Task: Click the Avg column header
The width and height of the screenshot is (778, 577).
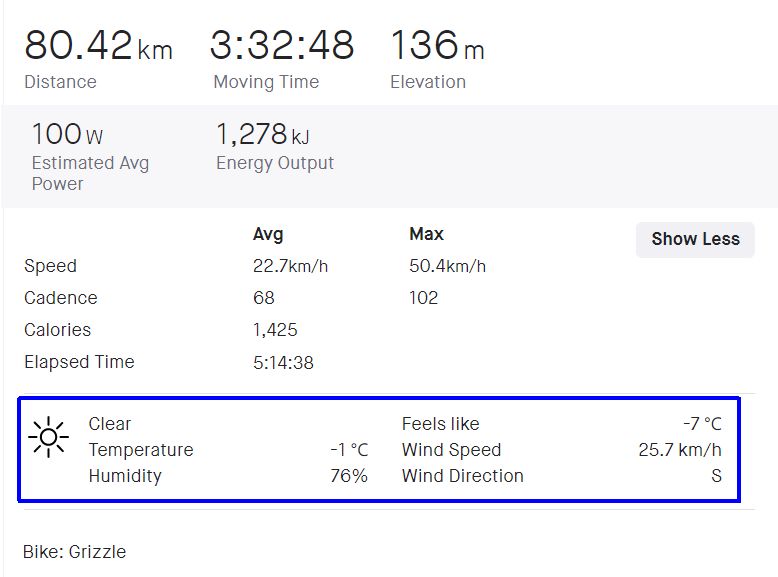Action: tap(268, 234)
